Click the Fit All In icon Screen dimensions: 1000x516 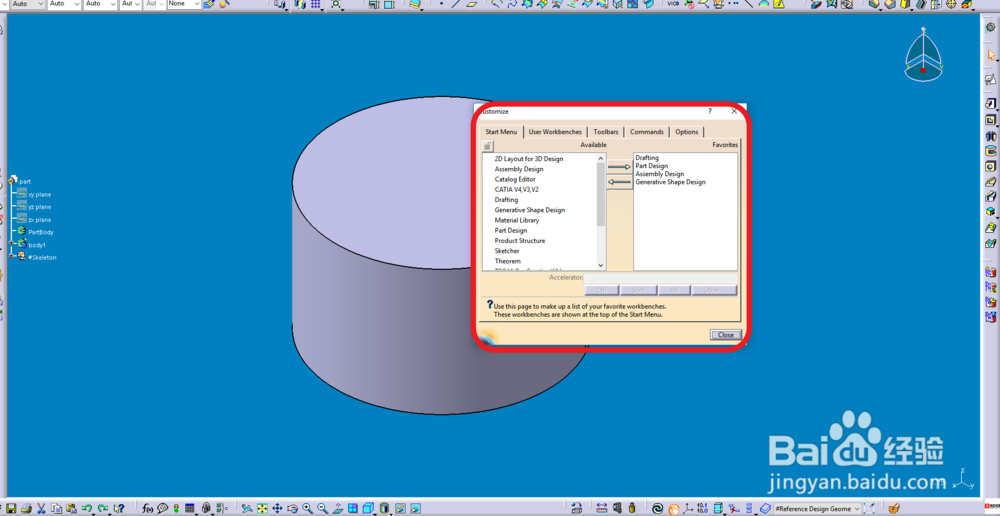click(262, 508)
